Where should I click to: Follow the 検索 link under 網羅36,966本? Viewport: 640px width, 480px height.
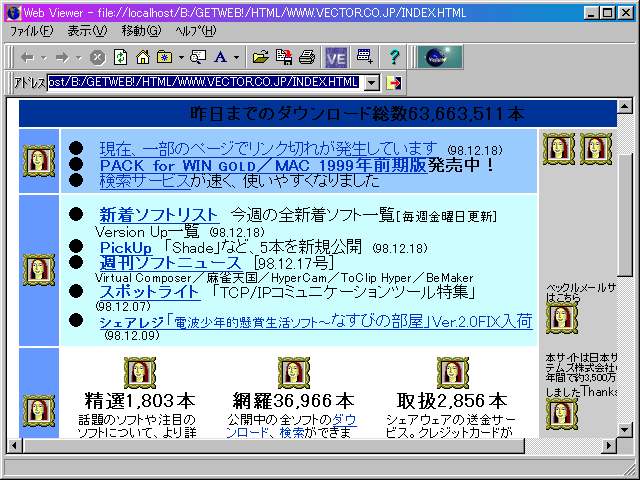click(292, 432)
